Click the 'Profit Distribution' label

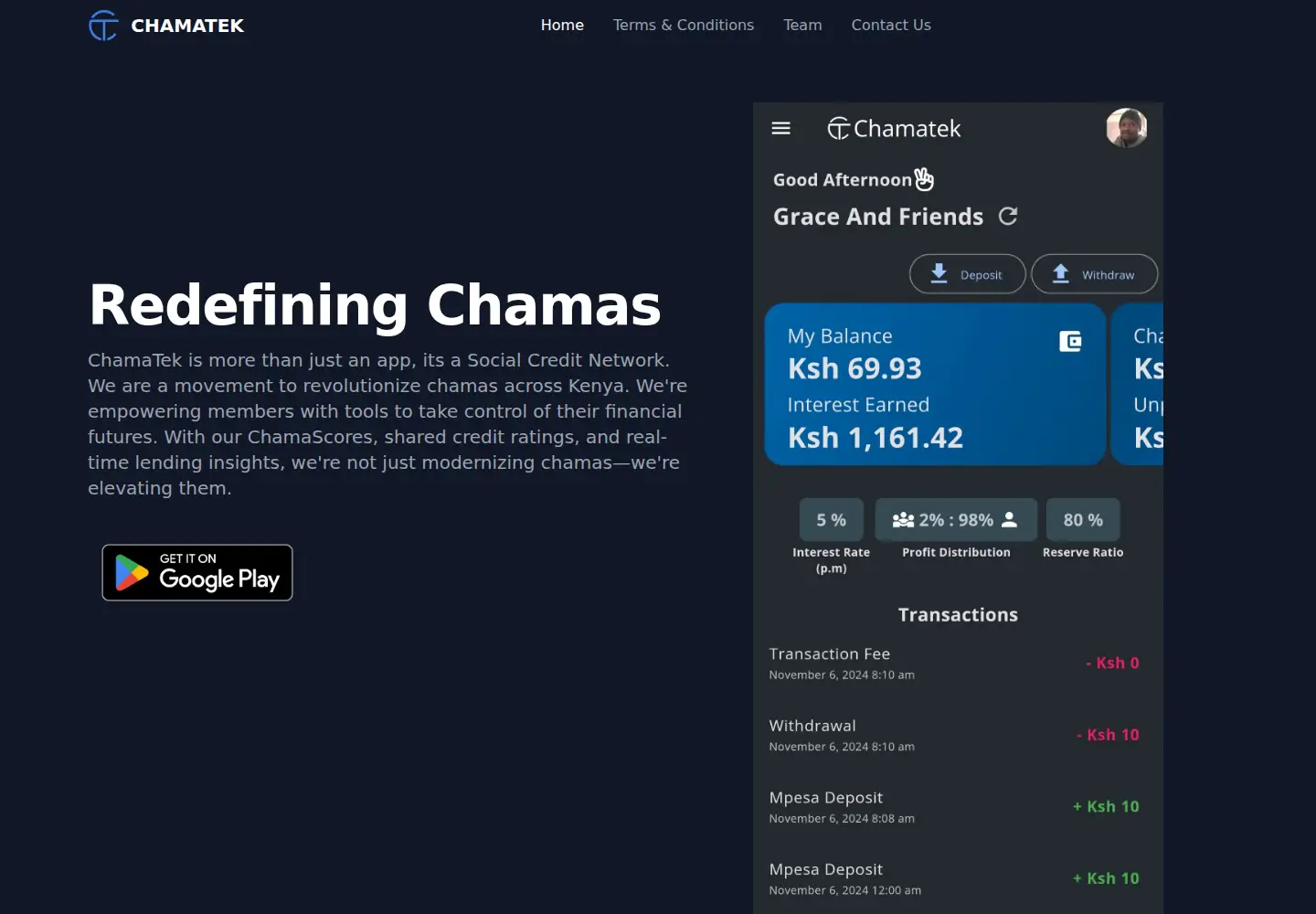point(956,552)
